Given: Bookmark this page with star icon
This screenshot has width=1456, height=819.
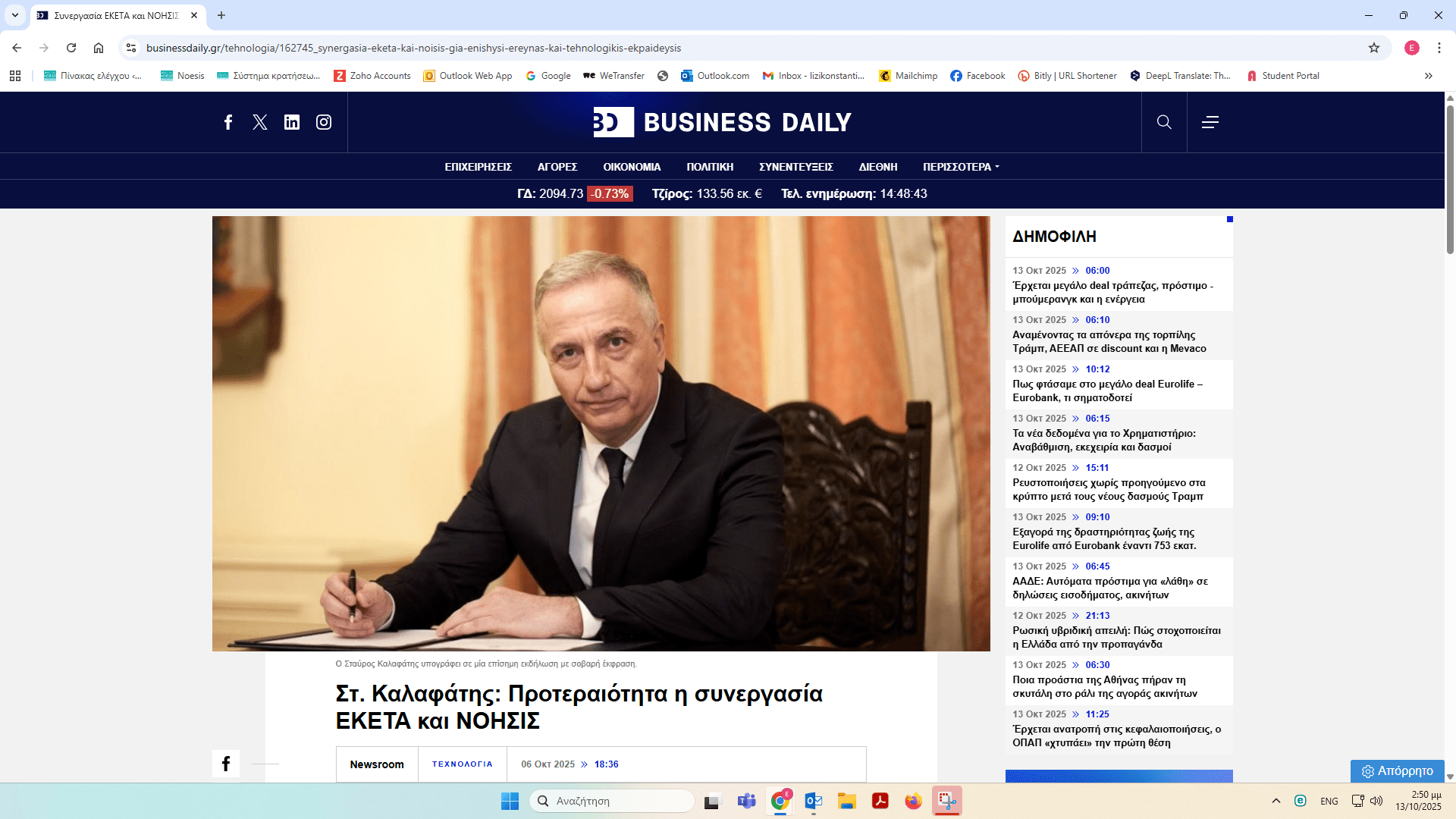Looking at the screenshot, I should (x=1374, y=48).
